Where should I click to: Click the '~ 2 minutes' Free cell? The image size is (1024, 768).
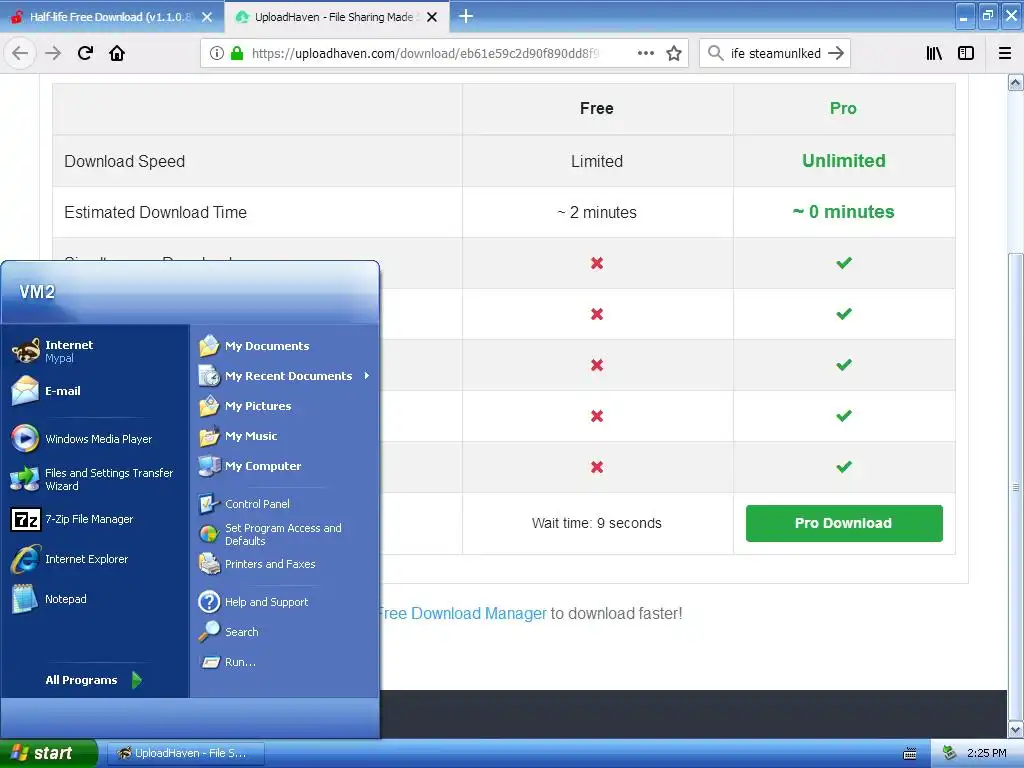pos(597,212)
